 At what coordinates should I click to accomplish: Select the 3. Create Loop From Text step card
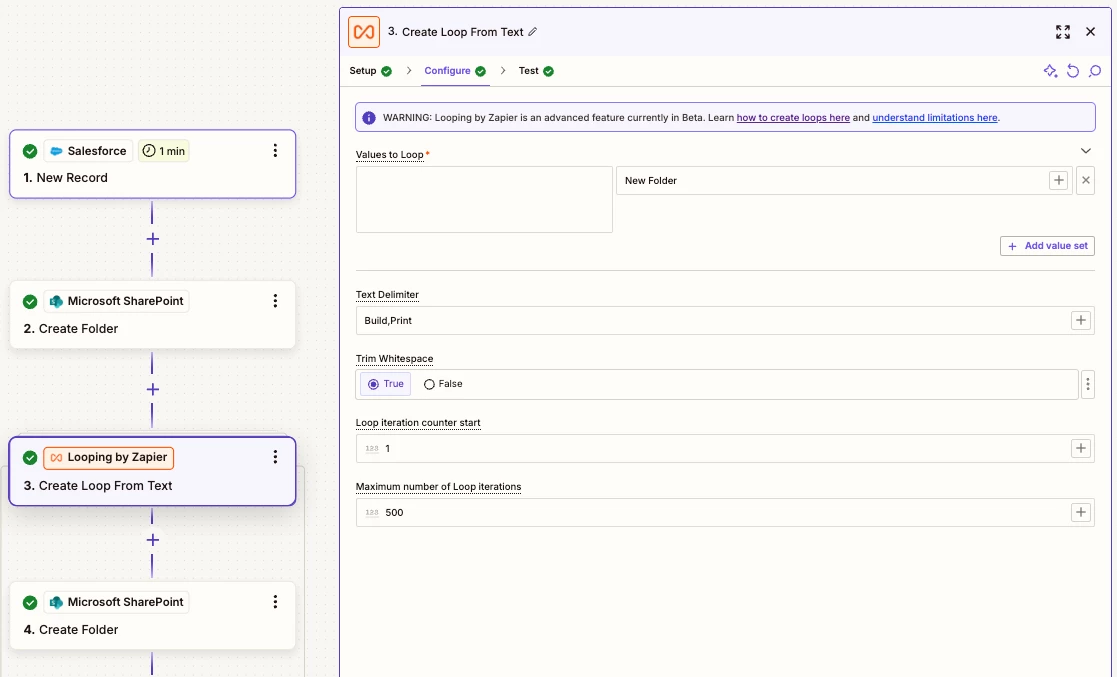(x=152, y=471)
